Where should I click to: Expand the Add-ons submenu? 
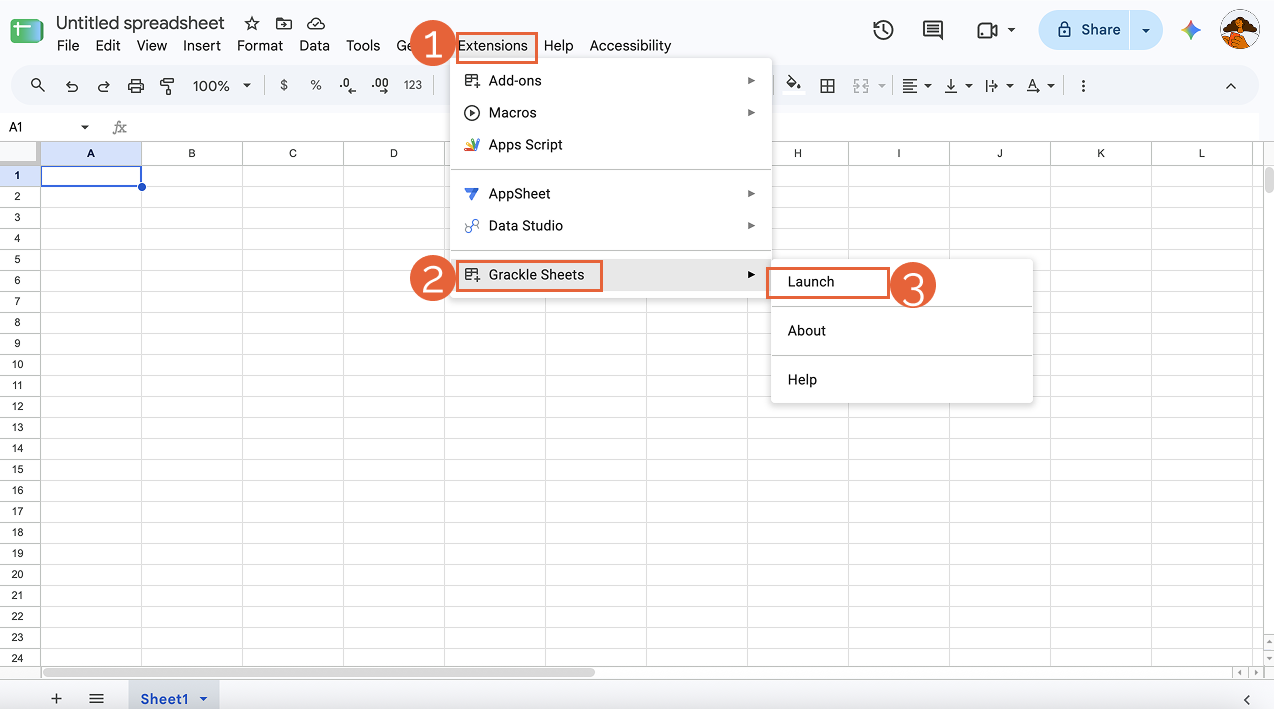[611, 80]
